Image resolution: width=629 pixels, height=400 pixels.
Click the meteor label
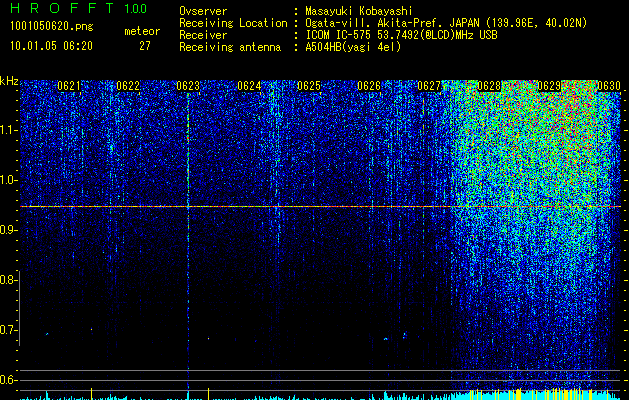click(142, 31)
